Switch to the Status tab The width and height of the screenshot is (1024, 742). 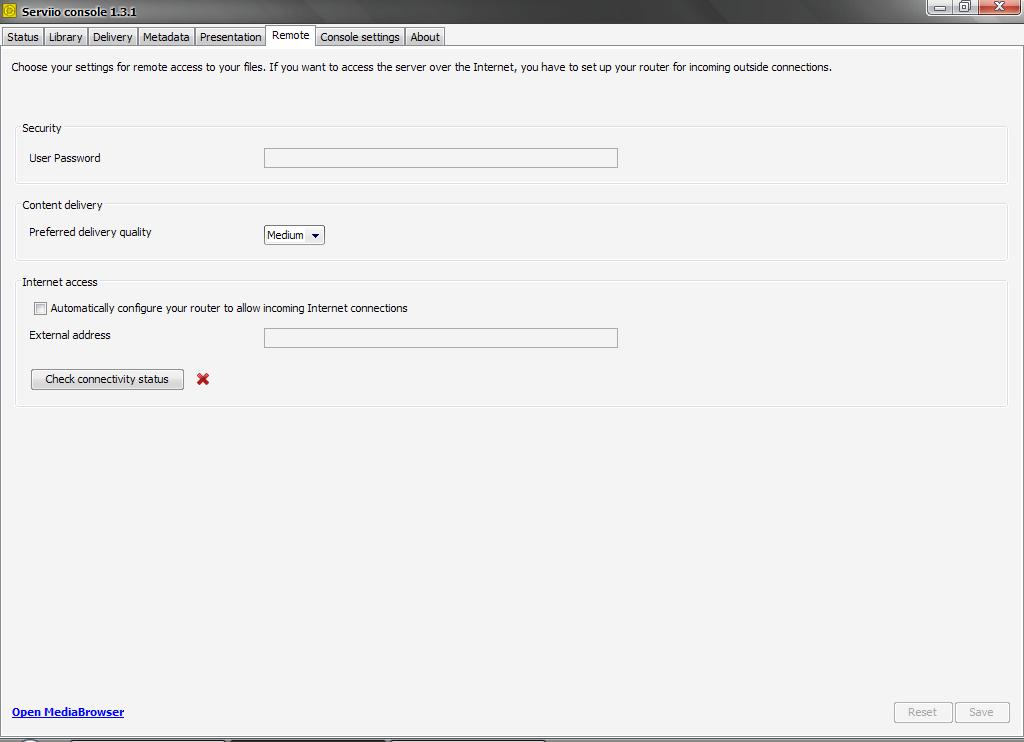[x=22, y=37]
